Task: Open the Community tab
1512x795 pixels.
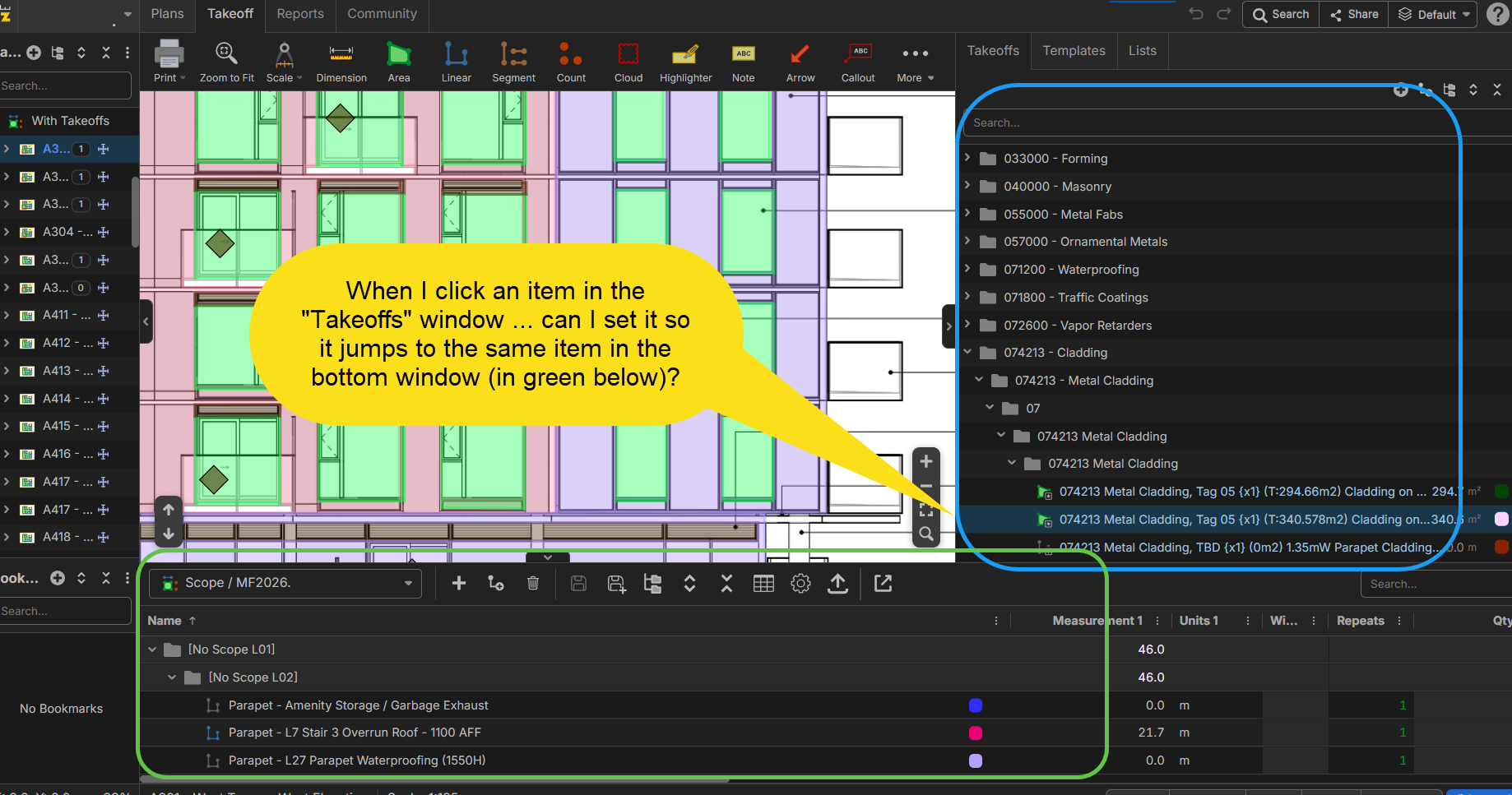Action: (x=383, y=14)
